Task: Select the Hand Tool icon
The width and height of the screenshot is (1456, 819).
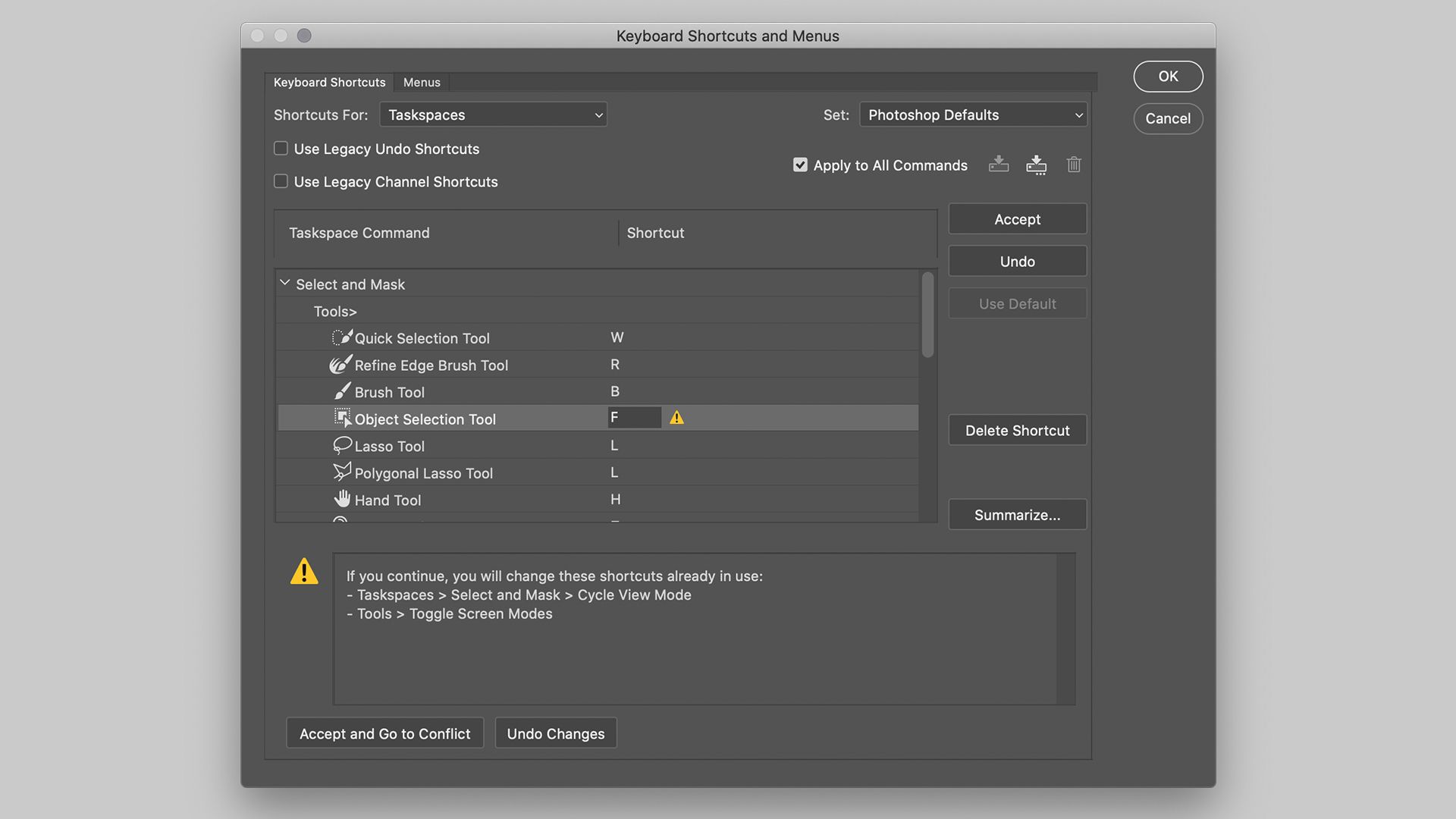Action: click(x=342, y=499)
